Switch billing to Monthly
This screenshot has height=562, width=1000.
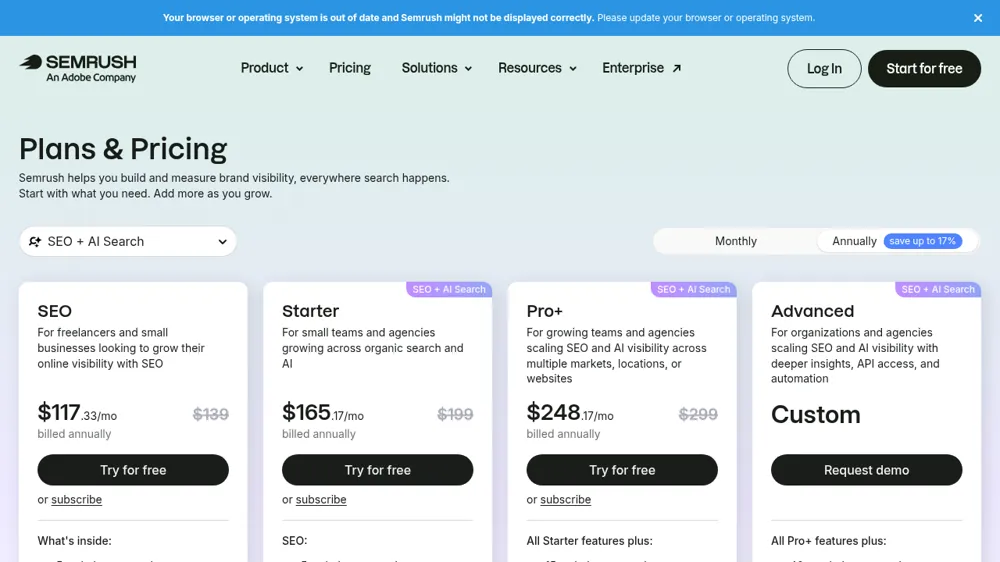[735, 241]
